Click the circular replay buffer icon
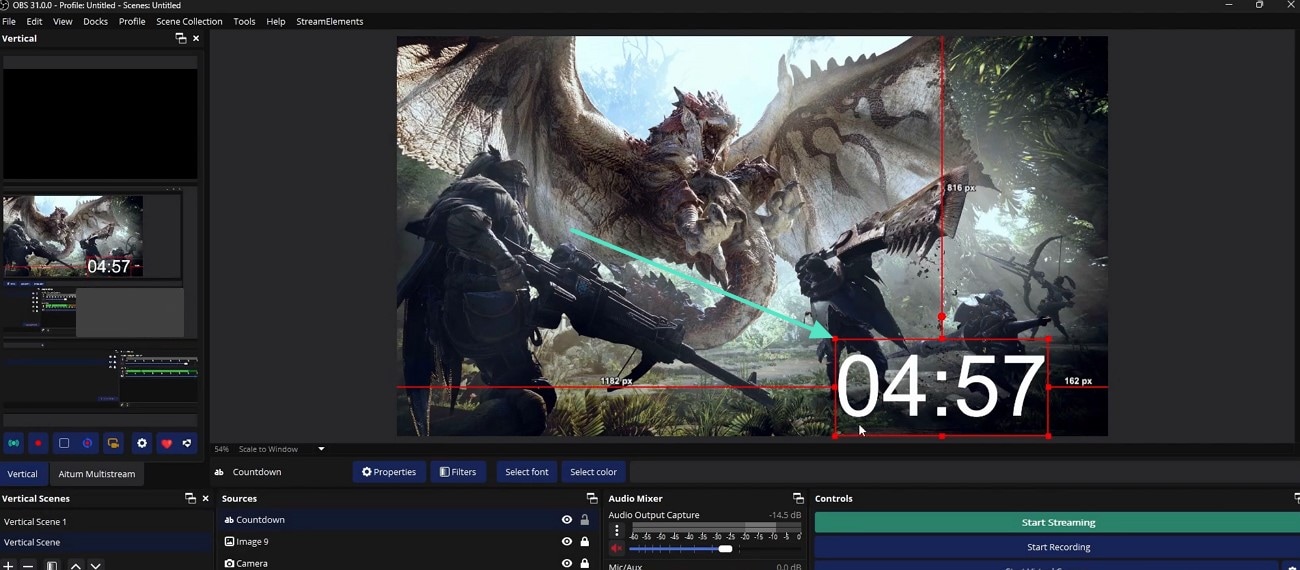Image resolution: width=1300 pixels, height=570 pixels. pyautogui.click(x=88, y=443)
